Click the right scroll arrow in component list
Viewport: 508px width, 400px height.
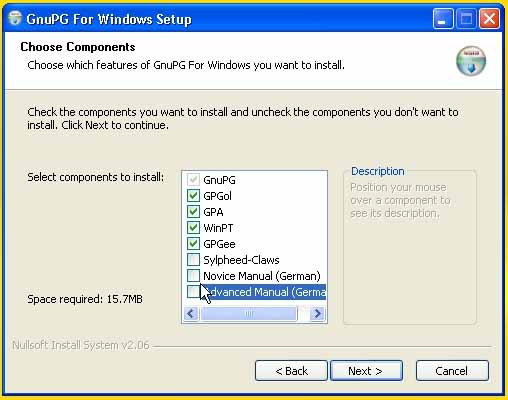317,313
